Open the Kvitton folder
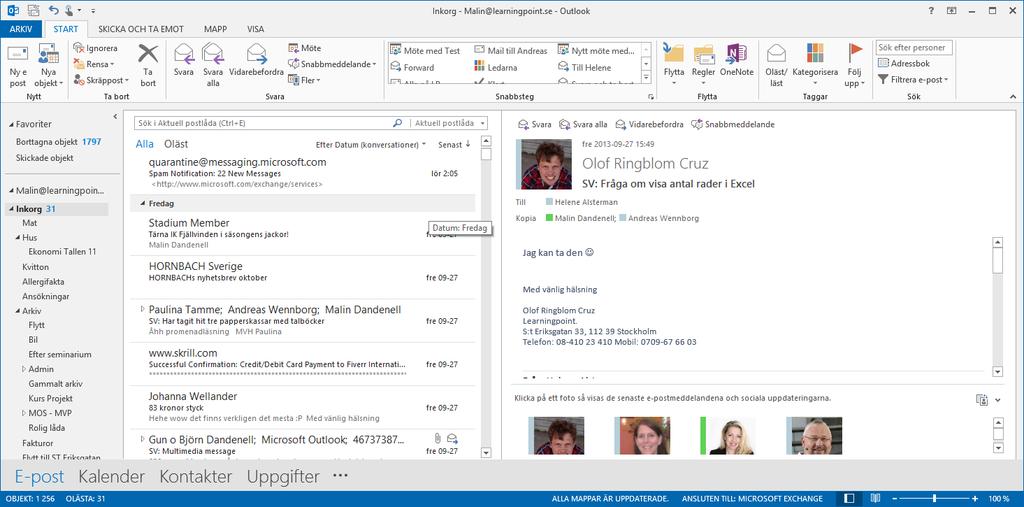 point(35,267)
